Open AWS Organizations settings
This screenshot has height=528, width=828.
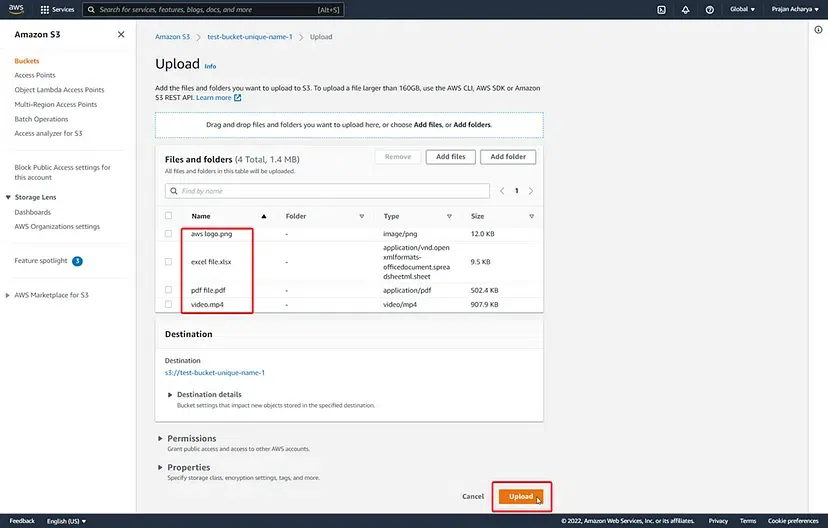click(x=57, y=227)
